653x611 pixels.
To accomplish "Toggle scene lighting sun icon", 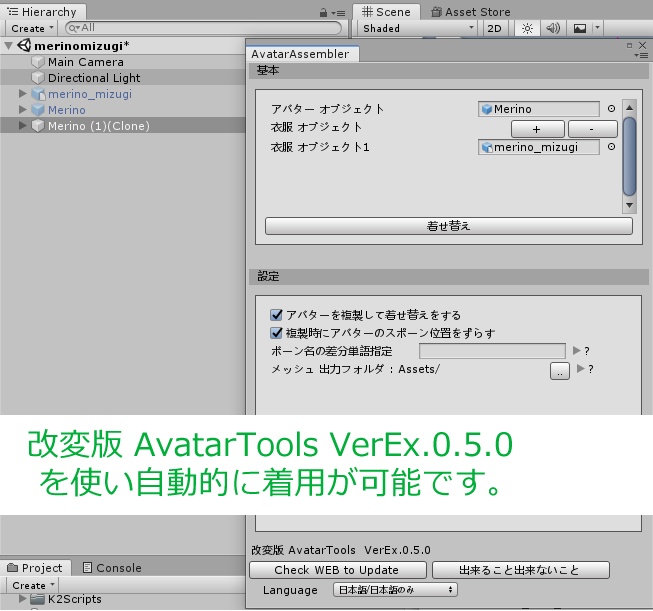I will pyautogui.click(x=527, y=28).
